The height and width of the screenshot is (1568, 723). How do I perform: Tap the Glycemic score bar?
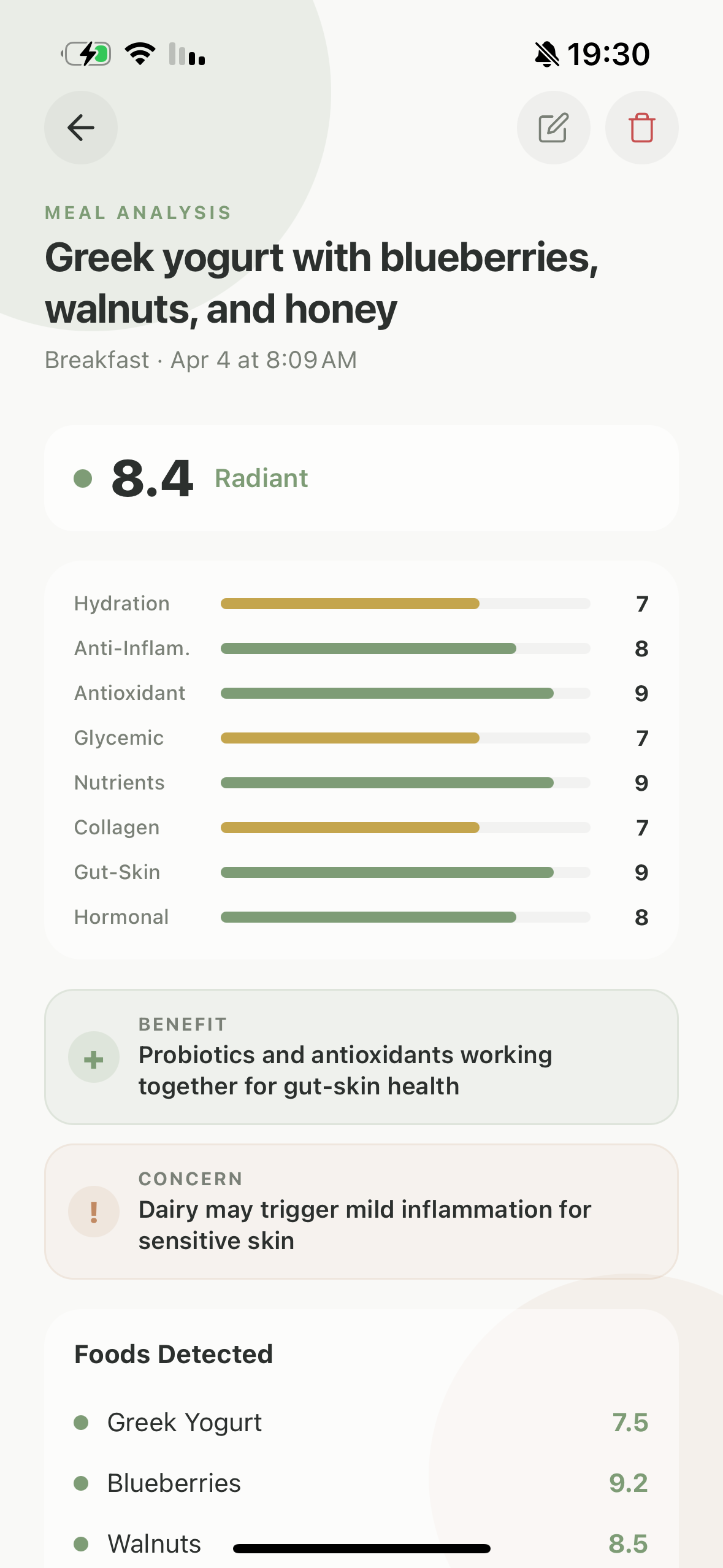coord(405,738)
